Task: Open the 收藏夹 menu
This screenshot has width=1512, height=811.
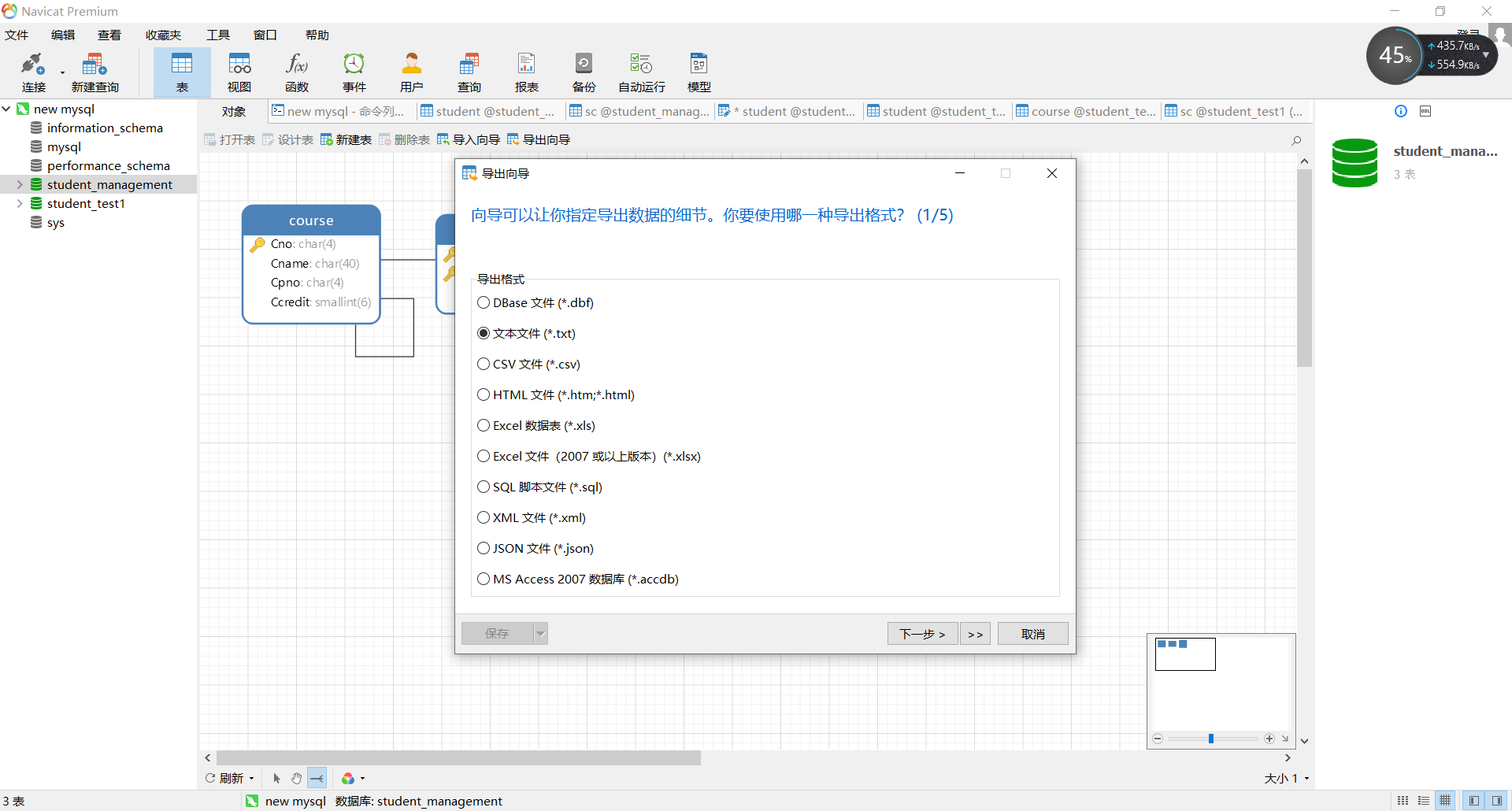Action: click(x=163, y=35)
